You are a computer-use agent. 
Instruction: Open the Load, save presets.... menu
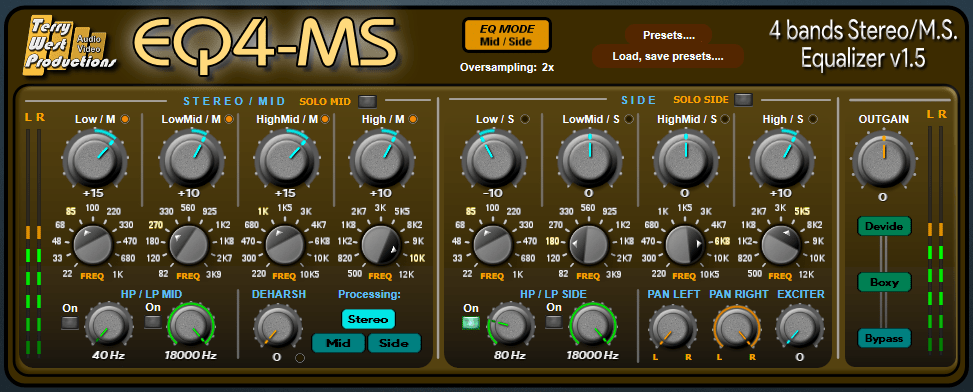pyautogui.click(x=668, y=56)
